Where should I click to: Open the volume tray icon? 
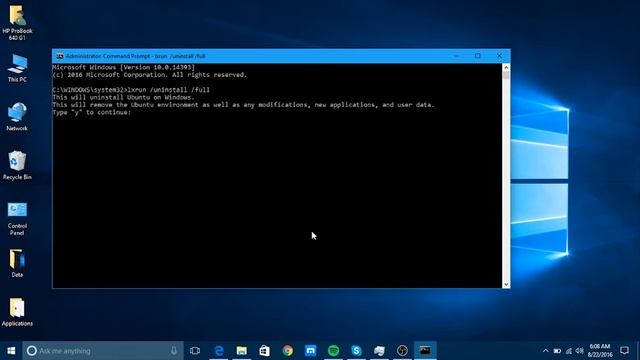coord(580,351)
